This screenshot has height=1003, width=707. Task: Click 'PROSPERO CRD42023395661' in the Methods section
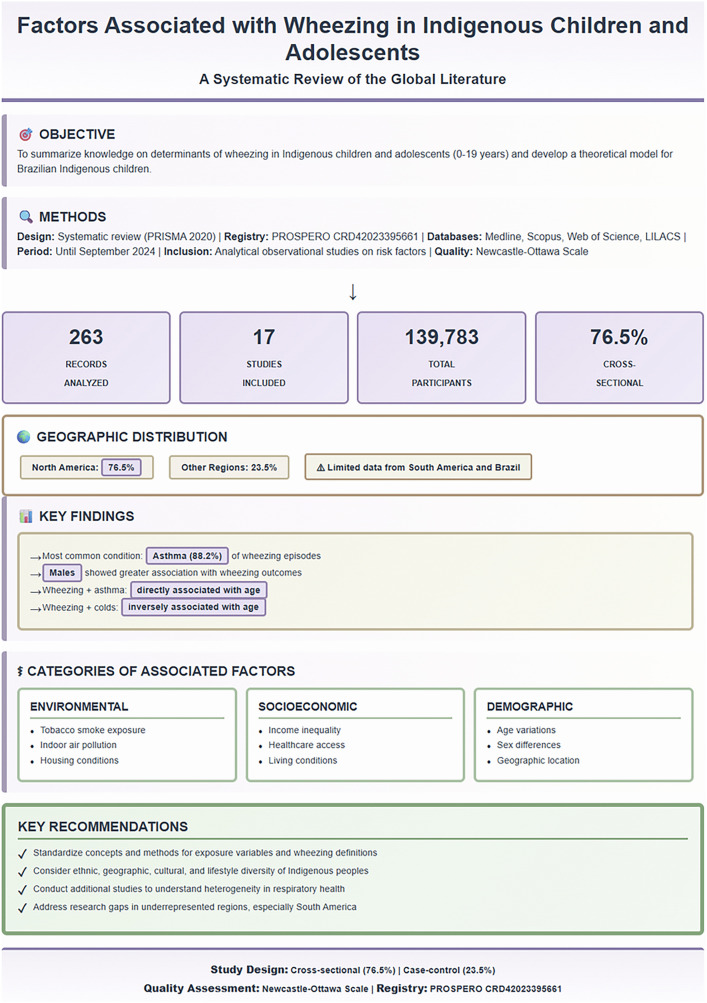345,237
